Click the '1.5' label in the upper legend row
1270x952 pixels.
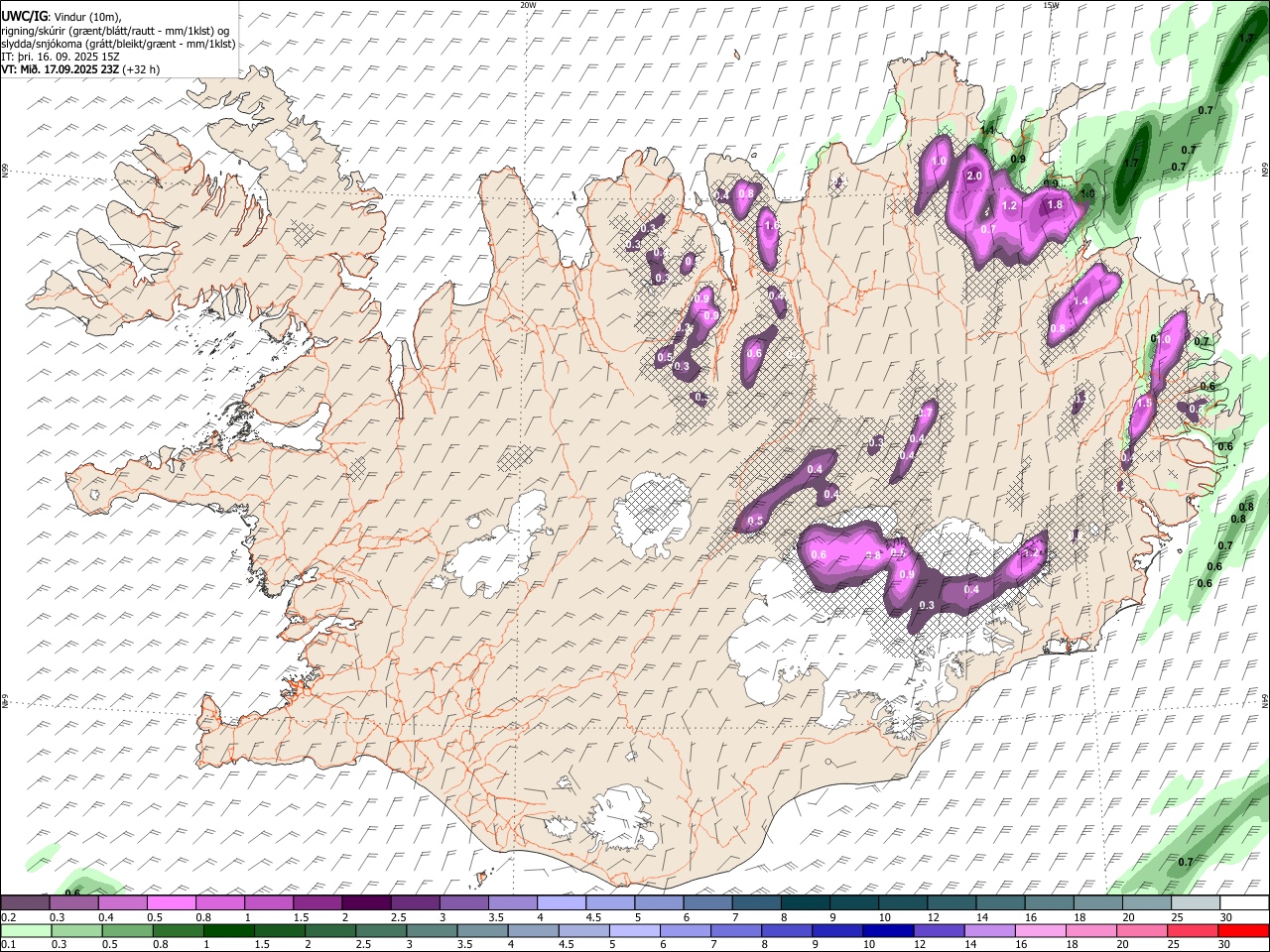pyautogui.click(x=301, y=917)
